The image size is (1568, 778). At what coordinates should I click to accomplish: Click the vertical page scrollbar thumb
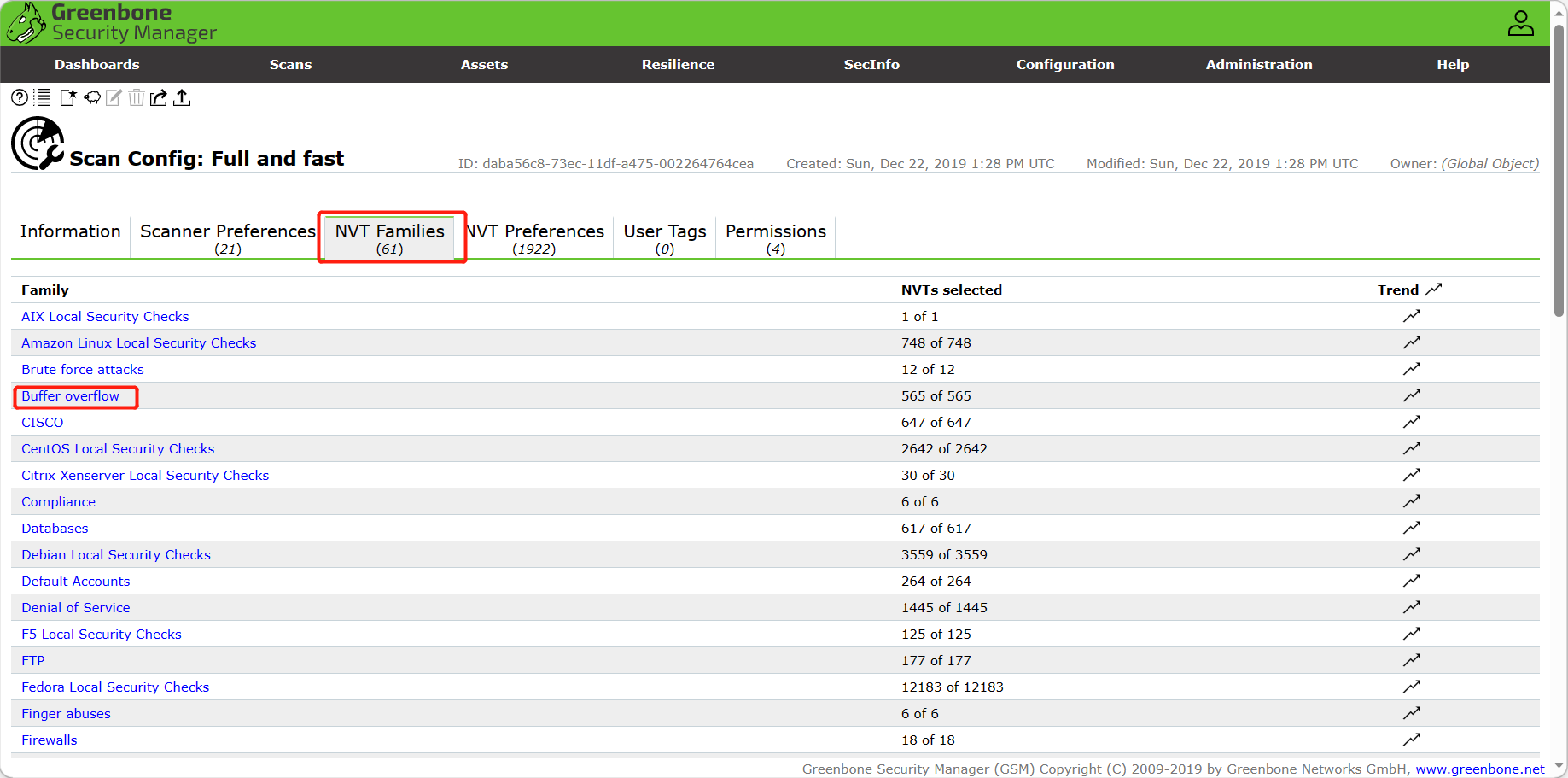pyautogui.click(x=1559, y=171)
